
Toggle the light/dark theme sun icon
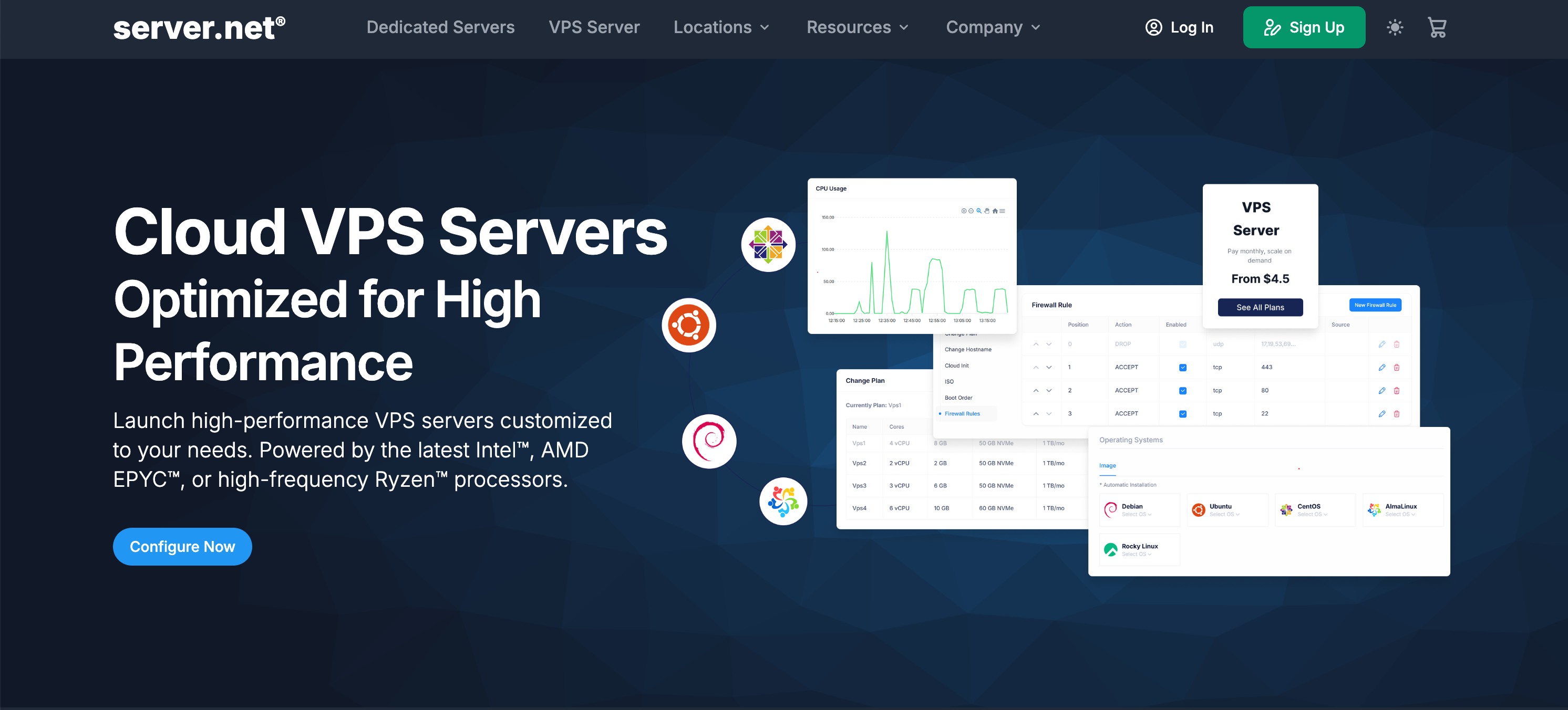point(1395,27)
